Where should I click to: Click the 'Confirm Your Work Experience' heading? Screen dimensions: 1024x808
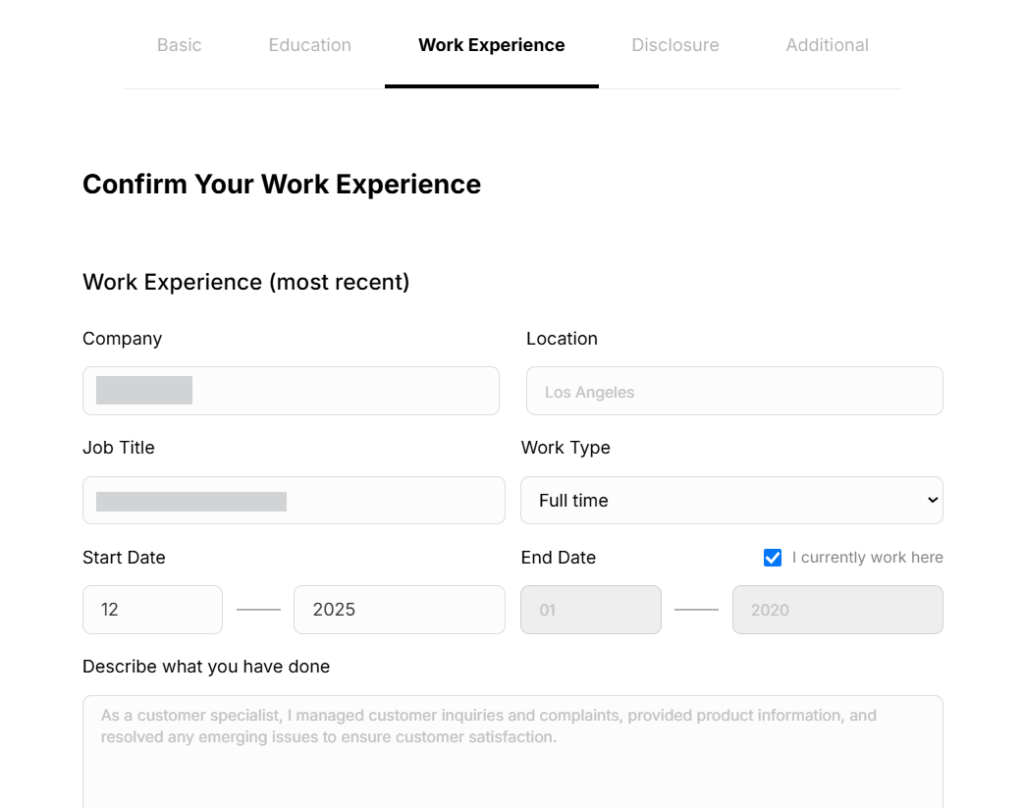click(281, 184)
